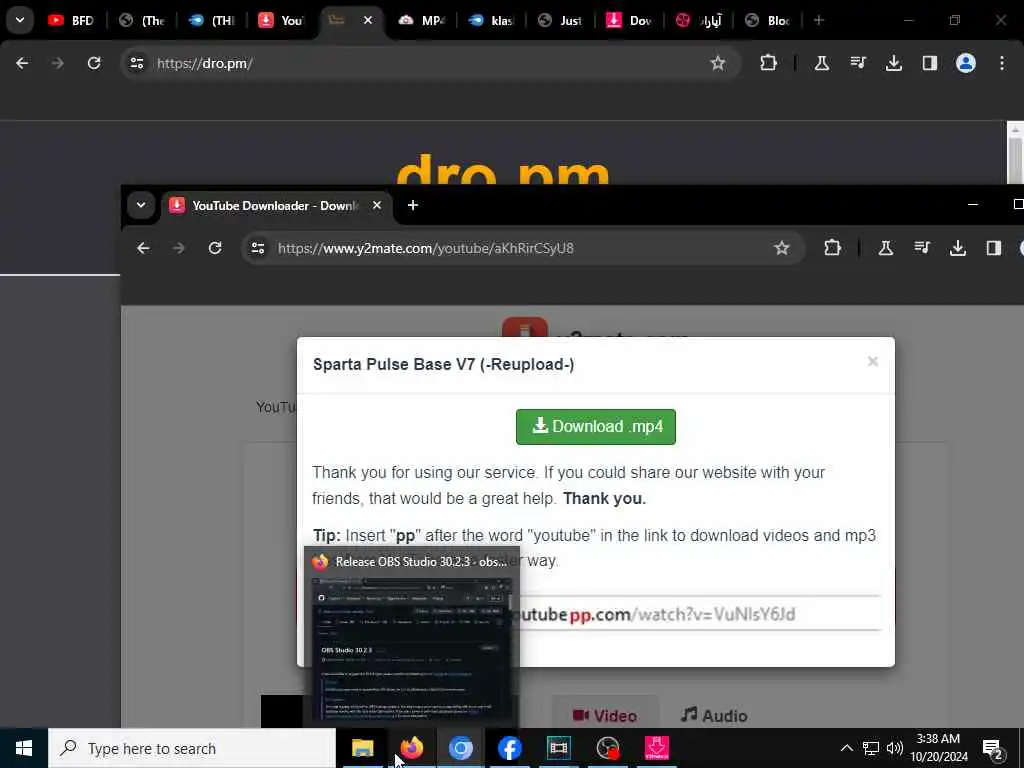Open File Explorer from the taskbar

[x=362, y=748]
